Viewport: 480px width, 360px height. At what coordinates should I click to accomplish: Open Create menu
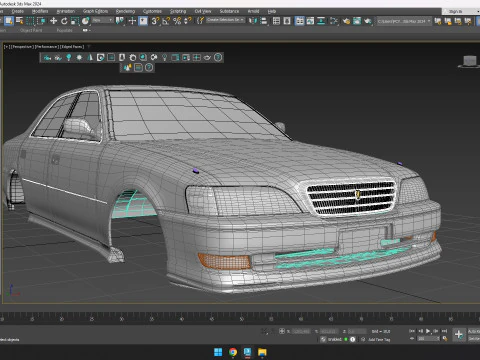pos(18,11)
